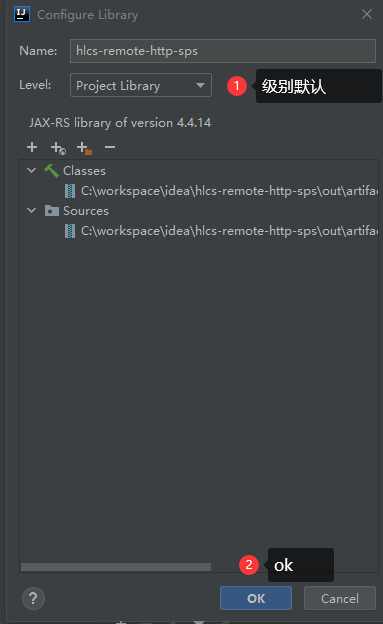Click the Name field hlcs-remote-http-sps
This screenshot has height=624, width=383.
pos(223,51)
